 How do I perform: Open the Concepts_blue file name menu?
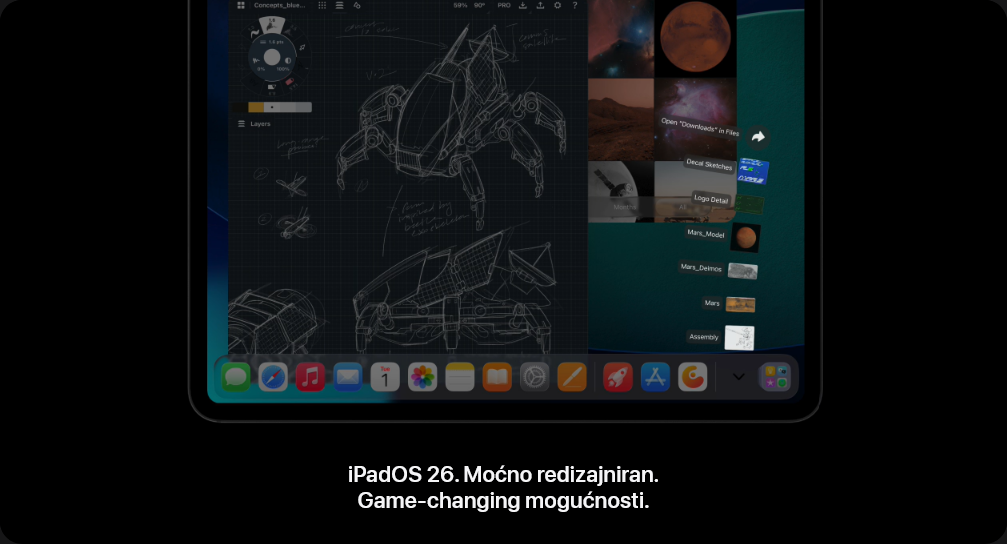tap(278, 5)
